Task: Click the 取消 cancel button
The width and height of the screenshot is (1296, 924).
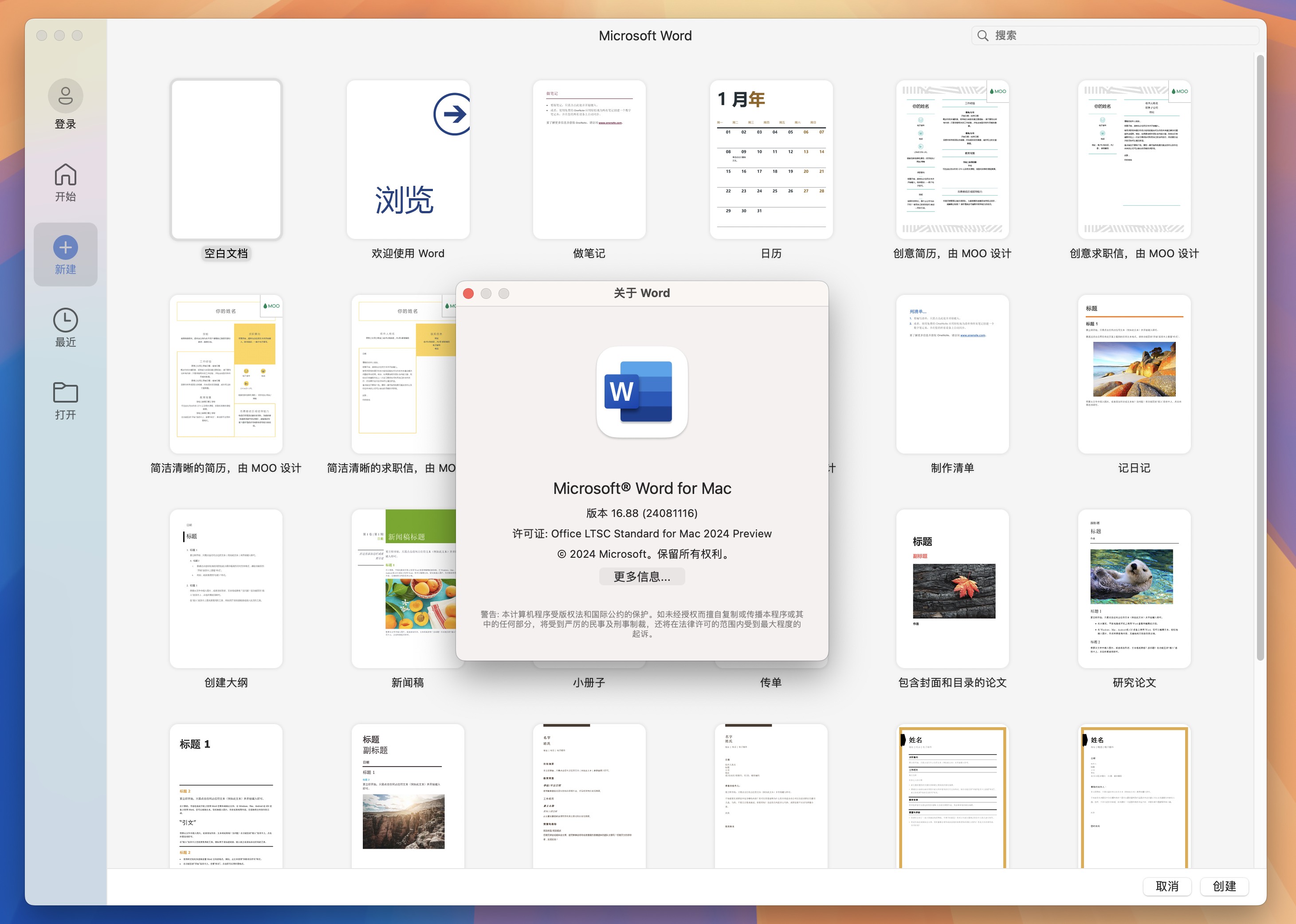Action: pyautogui.click(x=1167, y=886)
